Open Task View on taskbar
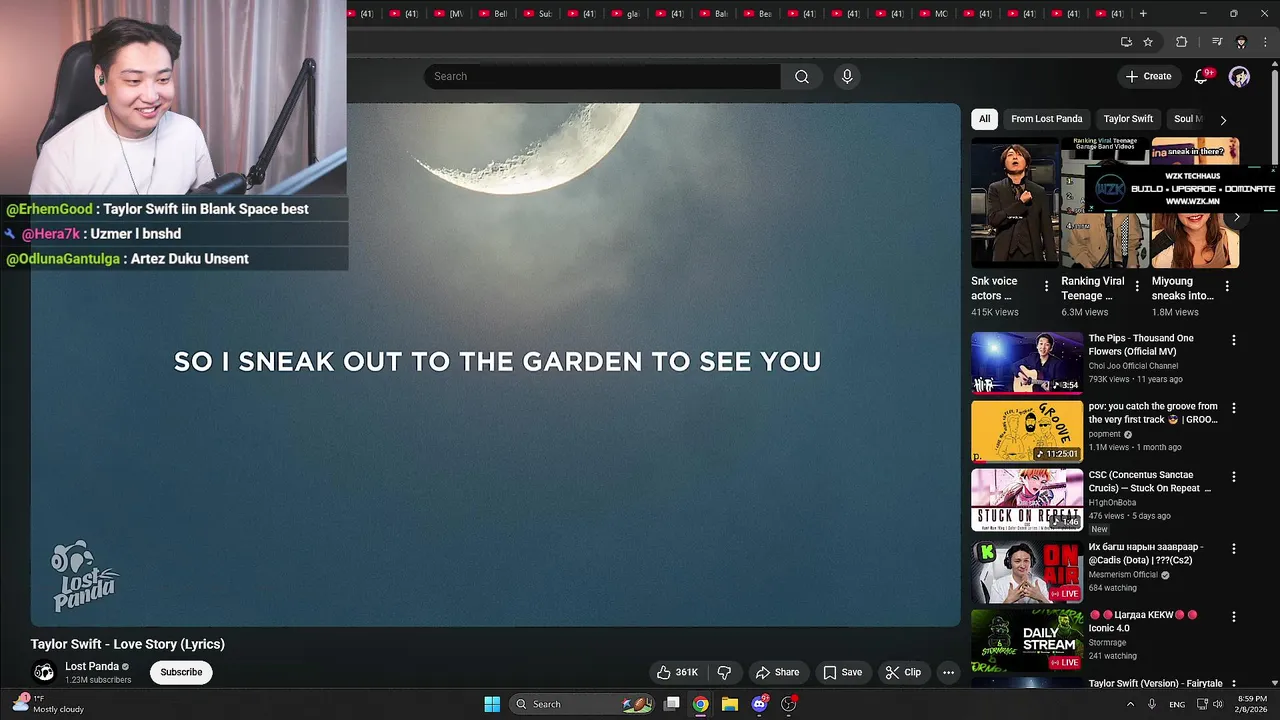 (672, 704)
